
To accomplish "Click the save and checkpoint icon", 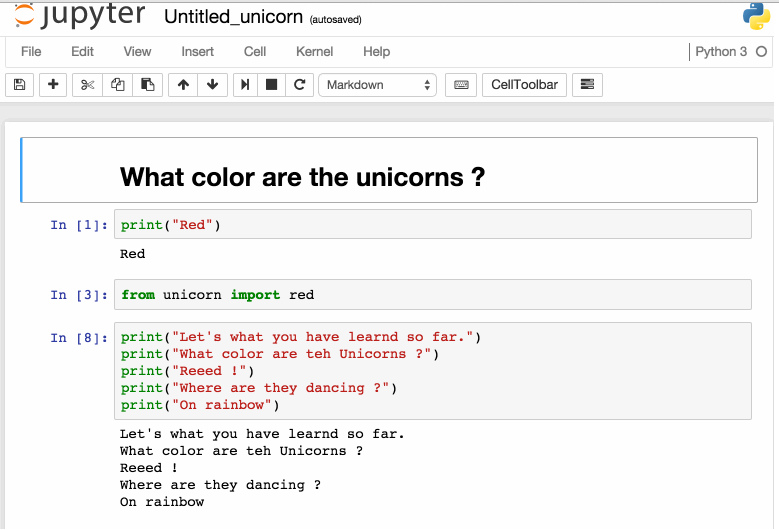I will coord(20,85).
